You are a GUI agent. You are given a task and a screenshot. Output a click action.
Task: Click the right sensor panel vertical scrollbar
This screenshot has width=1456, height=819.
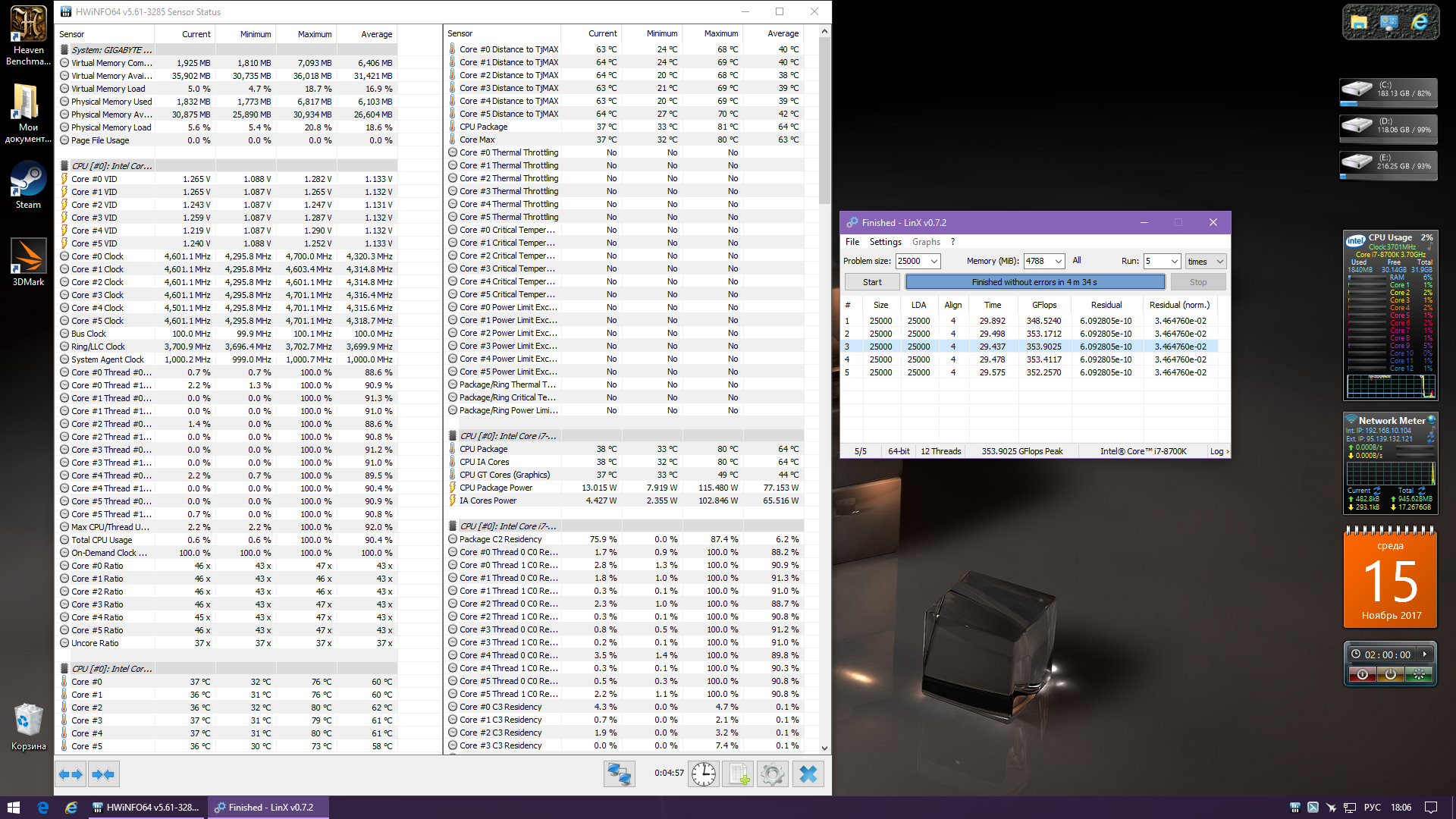click(x=824, y=121)
